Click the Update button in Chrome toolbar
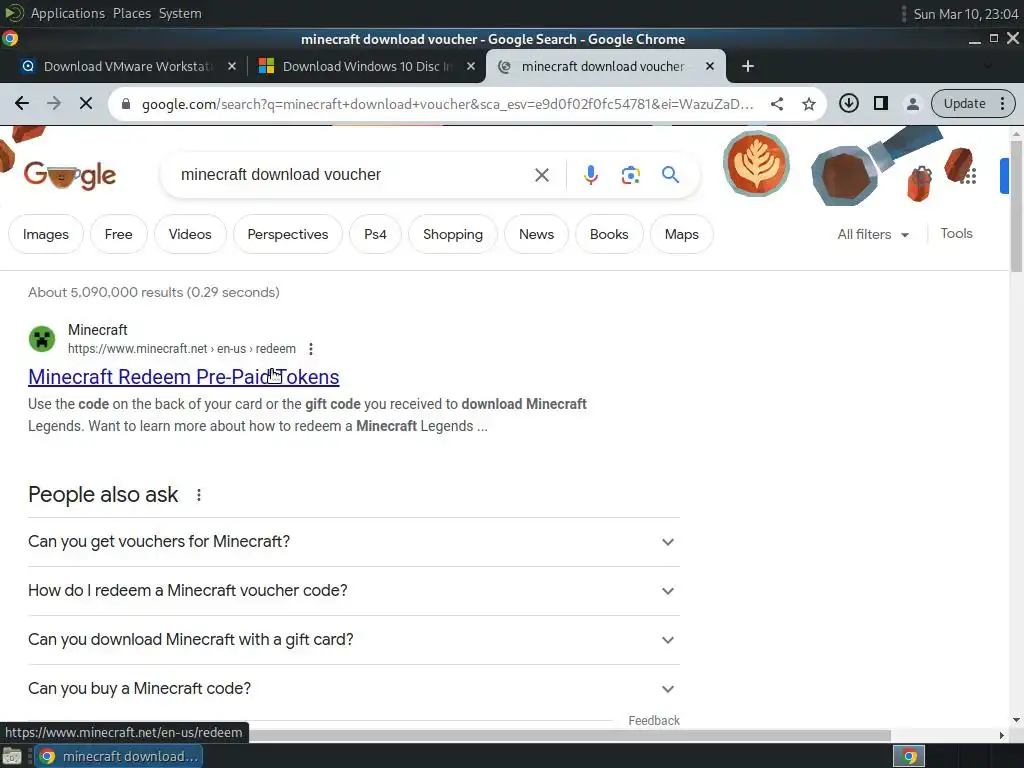1024x768 pixels. click(x=972, y=103)
